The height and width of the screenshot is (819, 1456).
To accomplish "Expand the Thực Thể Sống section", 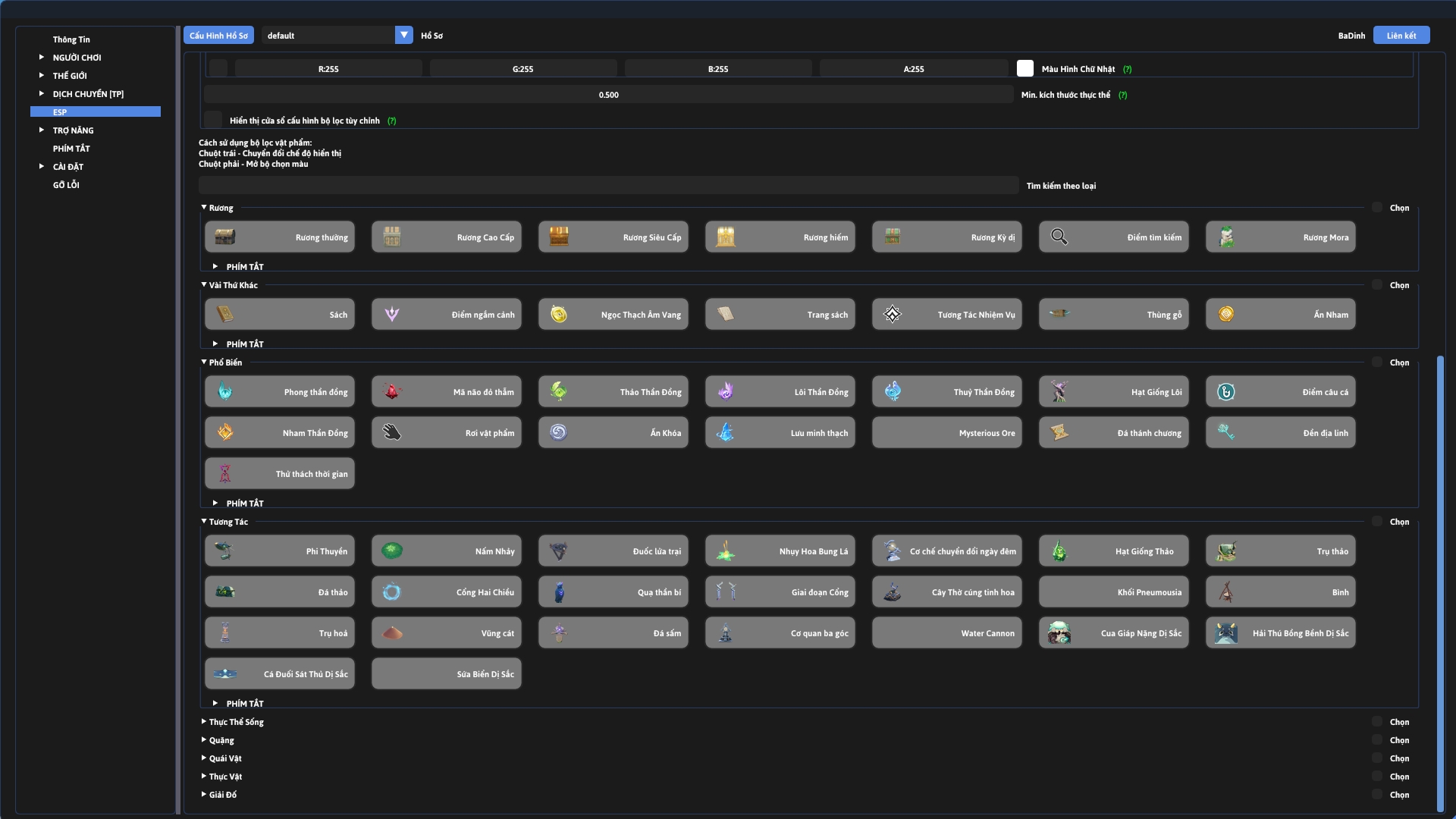I will (x=236, y=722).
